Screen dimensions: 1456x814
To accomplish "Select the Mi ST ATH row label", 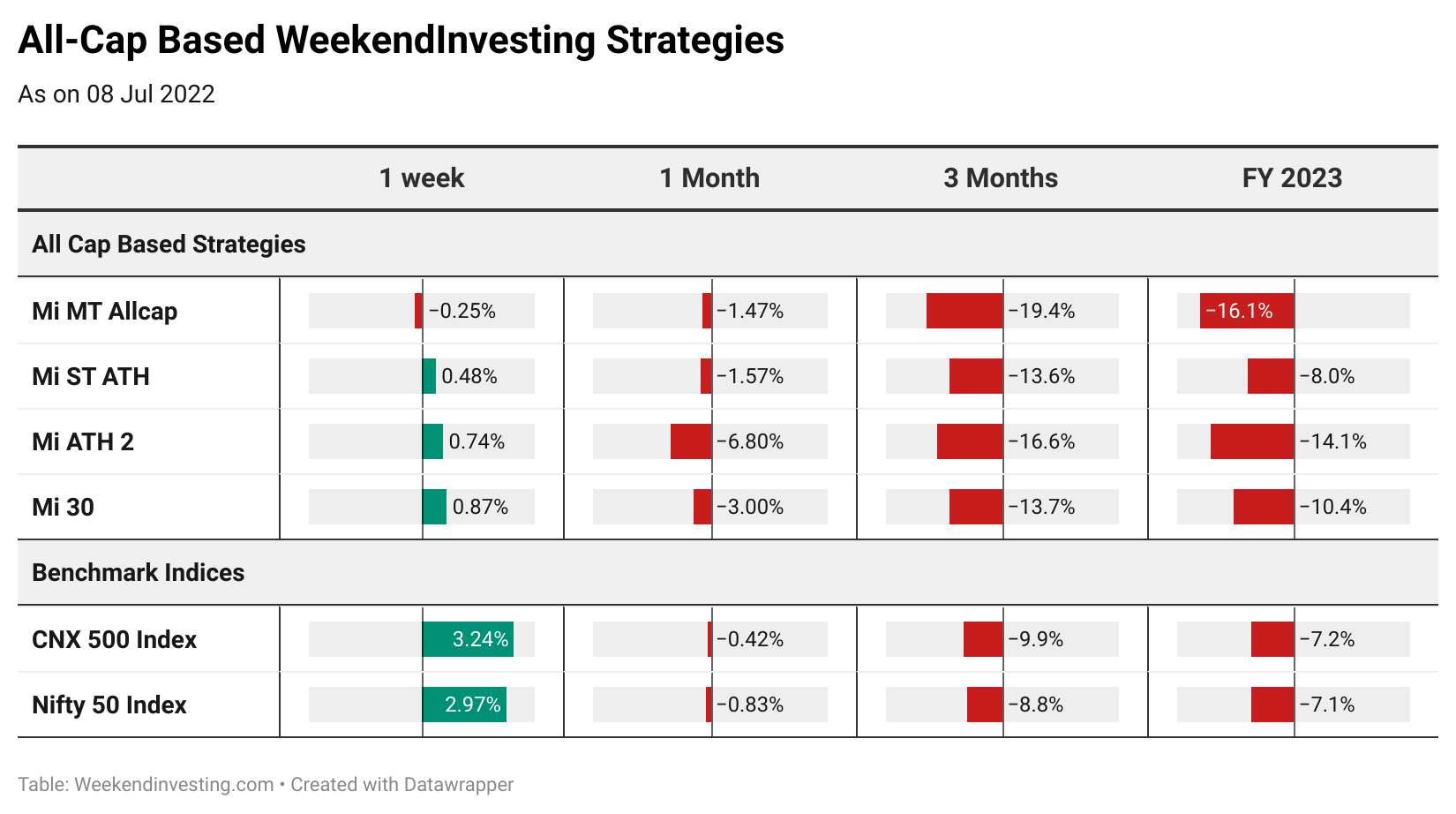I will pos(91,377).
